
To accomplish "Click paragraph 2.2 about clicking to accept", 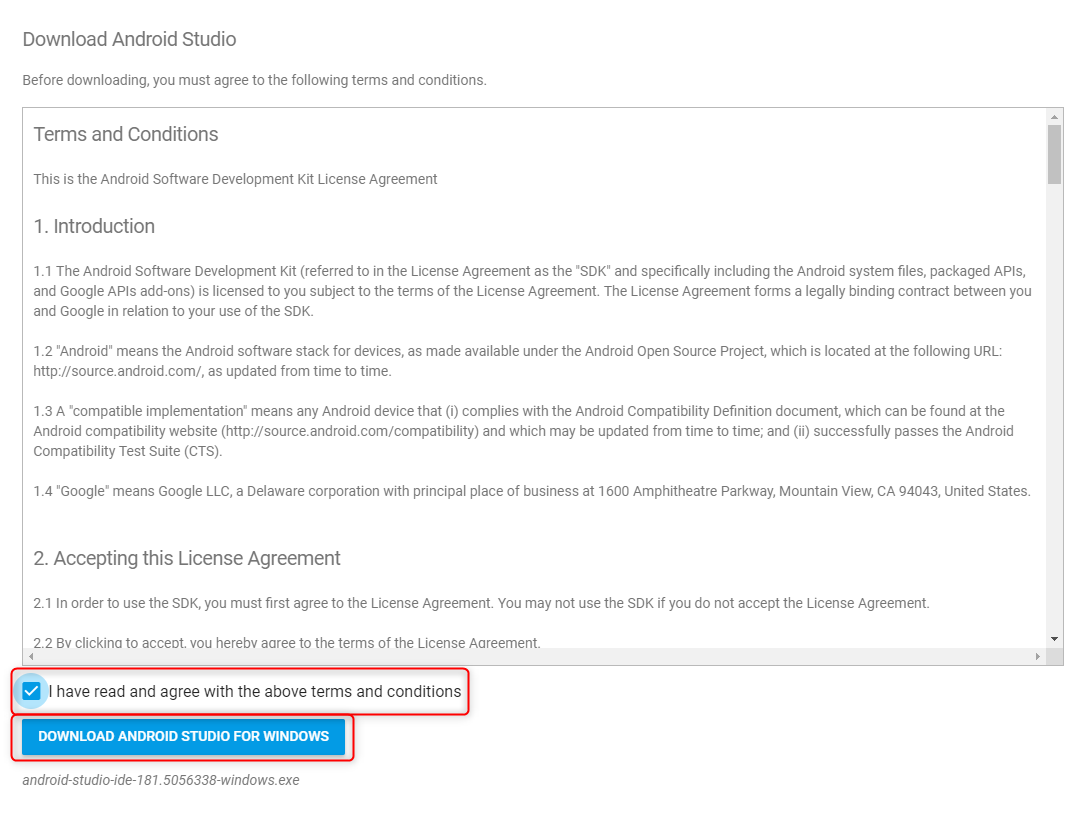I will 287,642.
